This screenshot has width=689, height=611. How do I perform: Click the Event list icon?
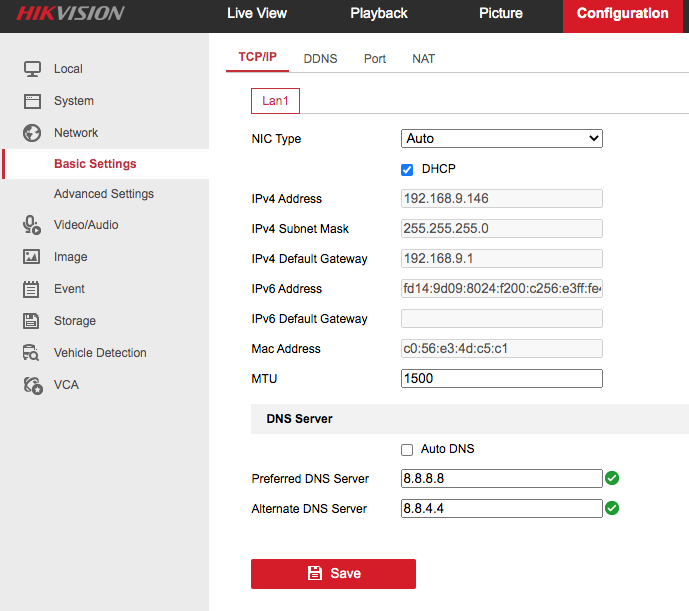pyautogui.click(x=32, y=289)
